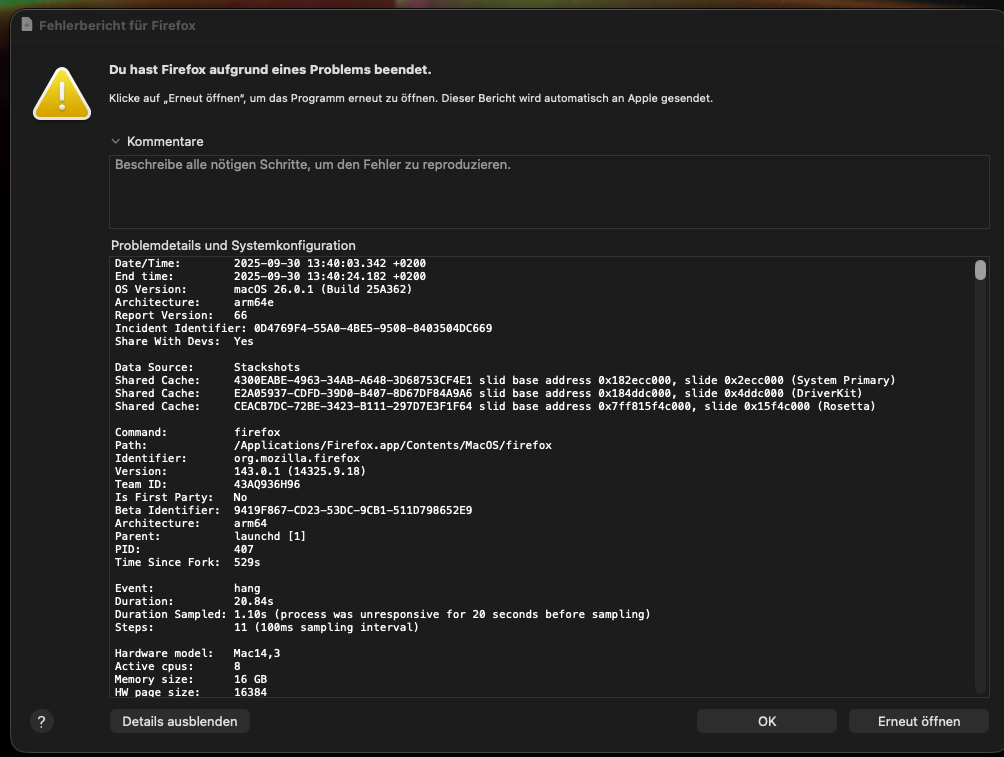The image size is (1004, 757).
Task: Click Report Version value 66
Action: click(x=240, y=315)
